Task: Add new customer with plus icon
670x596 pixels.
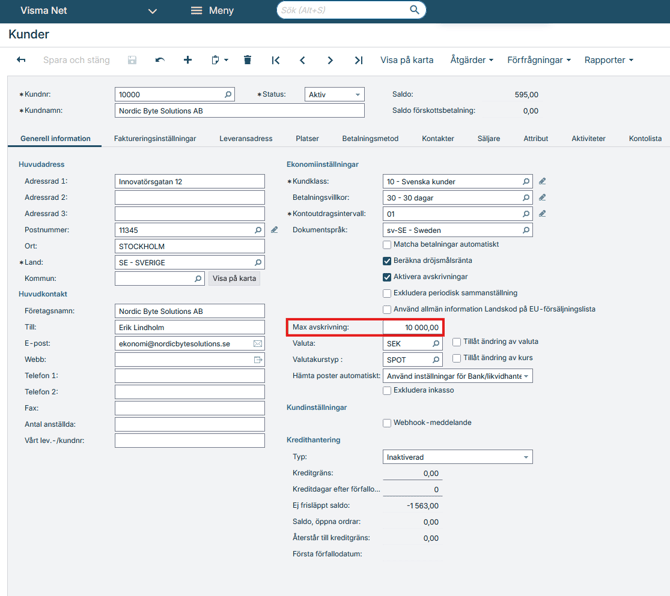Action: [187, 60]
